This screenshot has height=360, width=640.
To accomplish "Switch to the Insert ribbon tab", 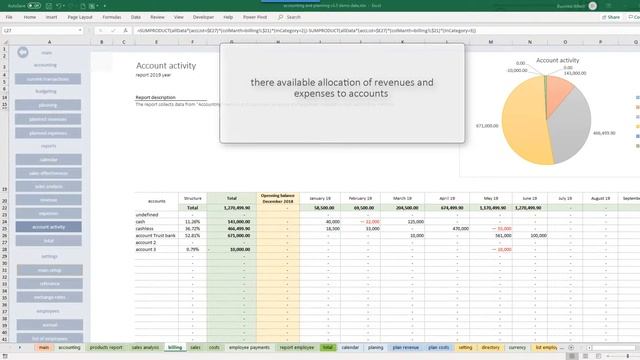I will tap(51, 17).
